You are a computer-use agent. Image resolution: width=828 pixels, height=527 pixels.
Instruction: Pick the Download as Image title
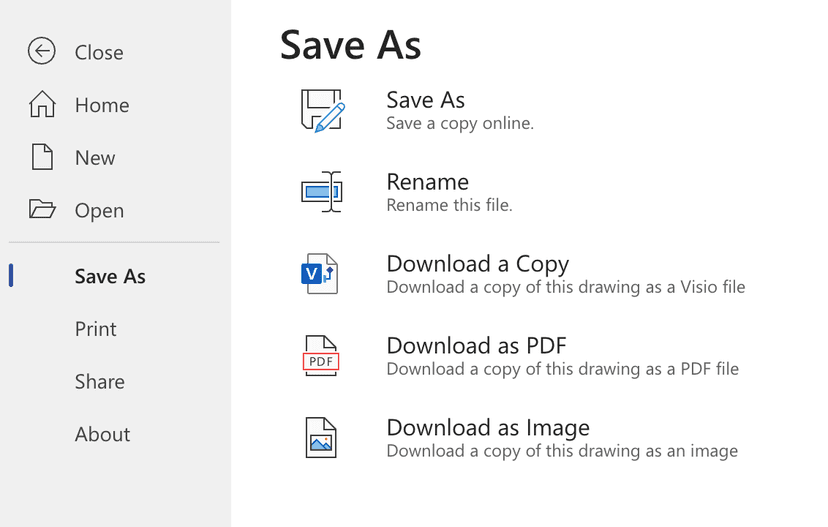tap(487, 428)
